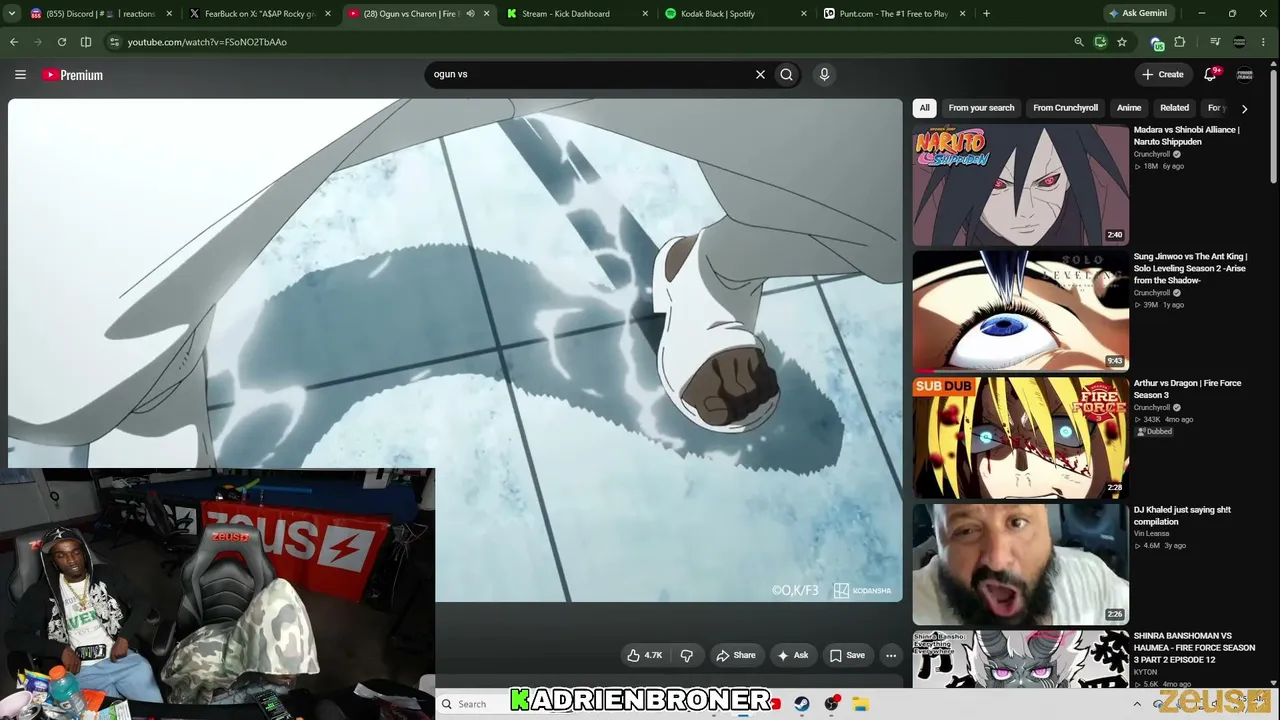Open File Explorer from the taskbar

point(861,704)
